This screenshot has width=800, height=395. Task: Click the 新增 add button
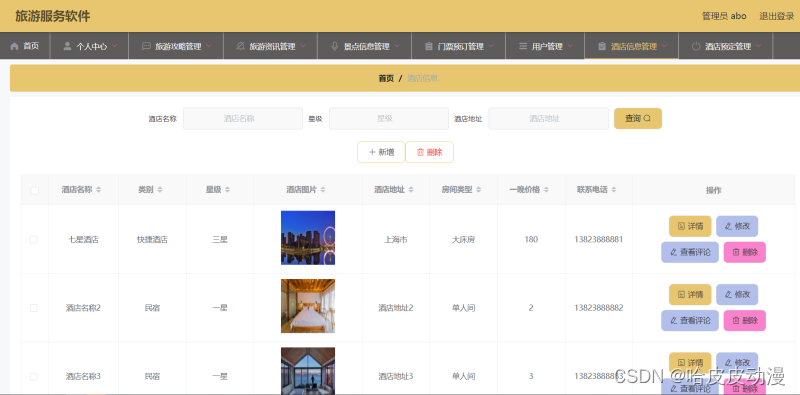[381, 152]
